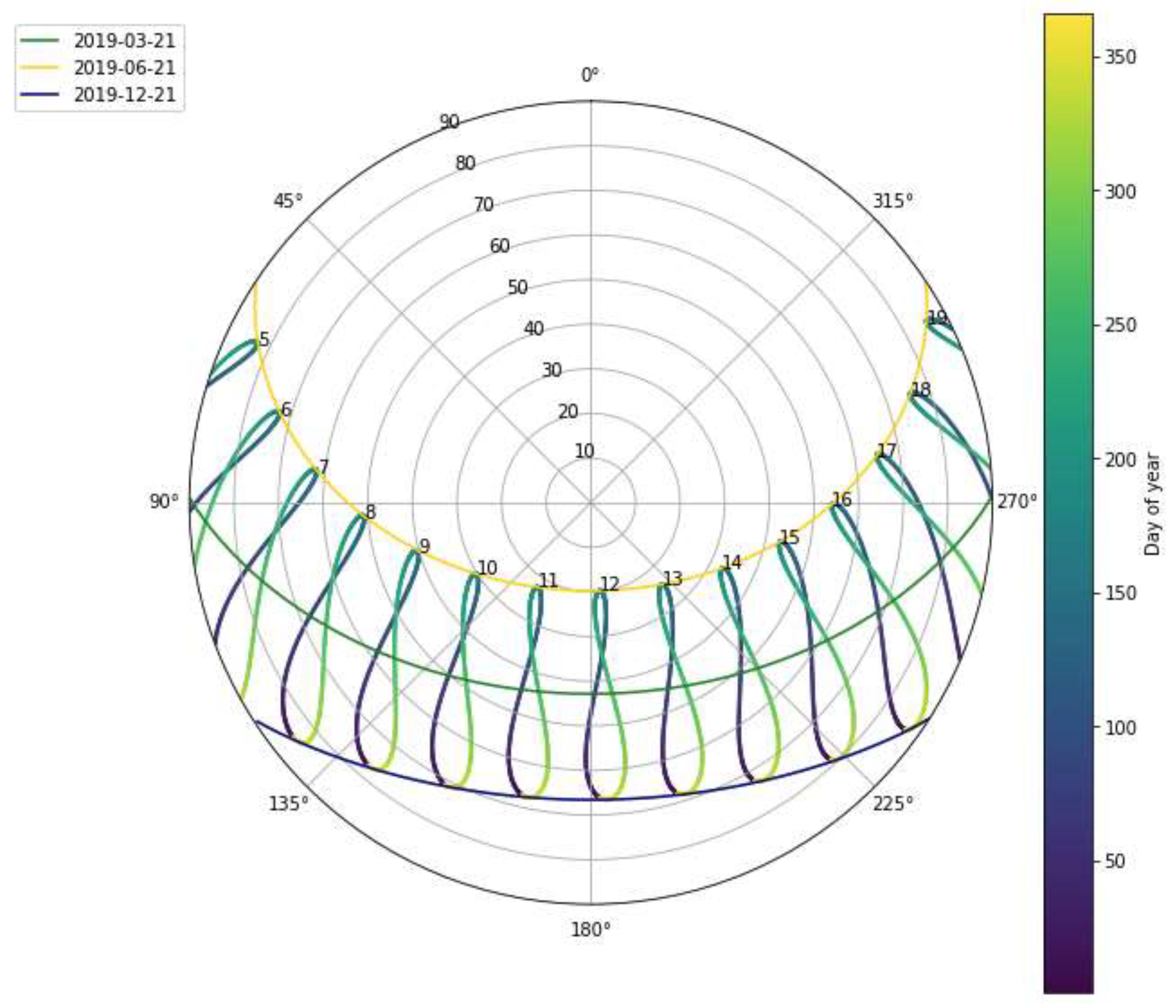Click the 2019-06-21 legend entry
The height and width of the screenshot is (1008, 1176).
click(124, 68)
